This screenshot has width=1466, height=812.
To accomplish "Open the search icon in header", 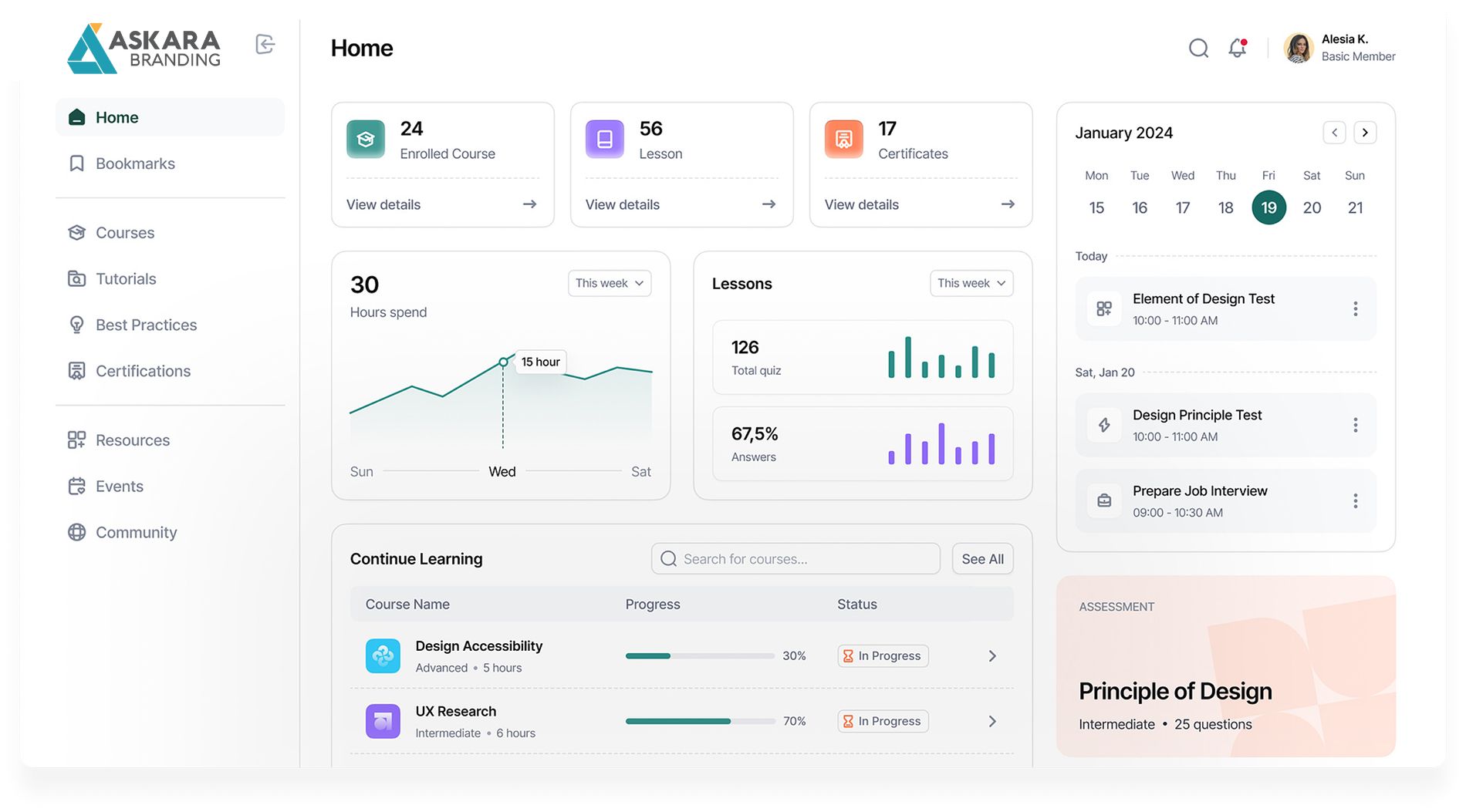I will 1198,49.
